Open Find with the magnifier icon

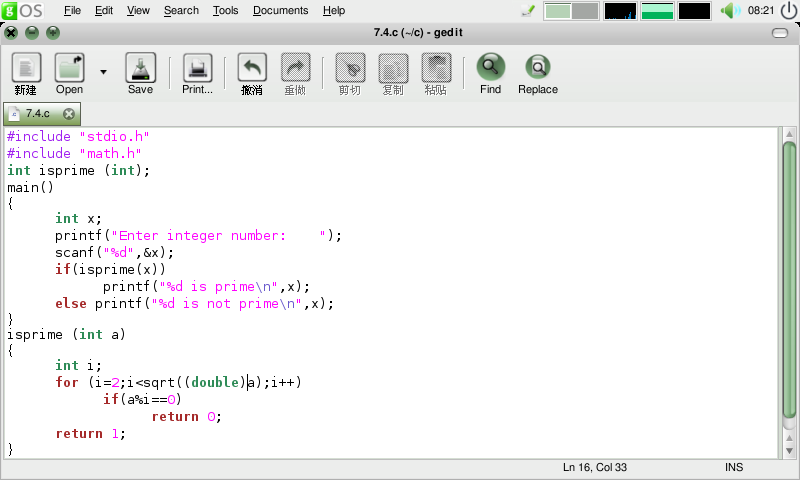click(x=491, y=67)
